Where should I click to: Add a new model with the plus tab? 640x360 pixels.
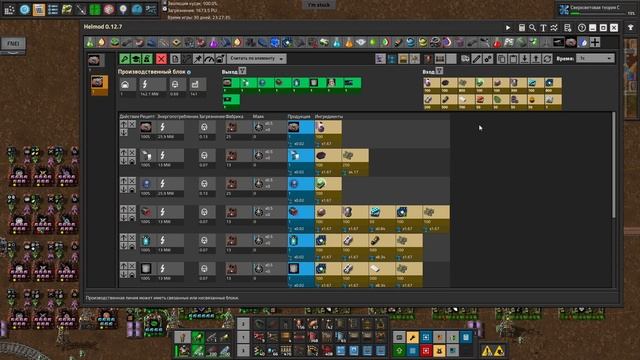coord(595,42)
